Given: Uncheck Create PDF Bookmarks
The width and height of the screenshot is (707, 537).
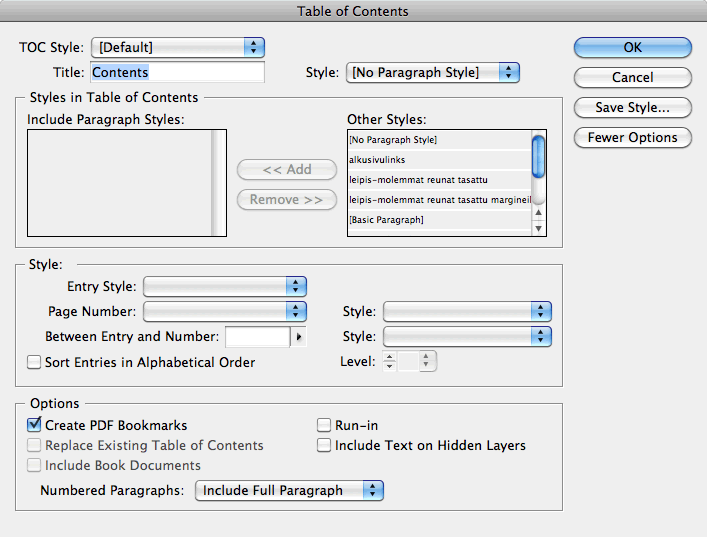Looking at the screenshot, I should point(34,425).
